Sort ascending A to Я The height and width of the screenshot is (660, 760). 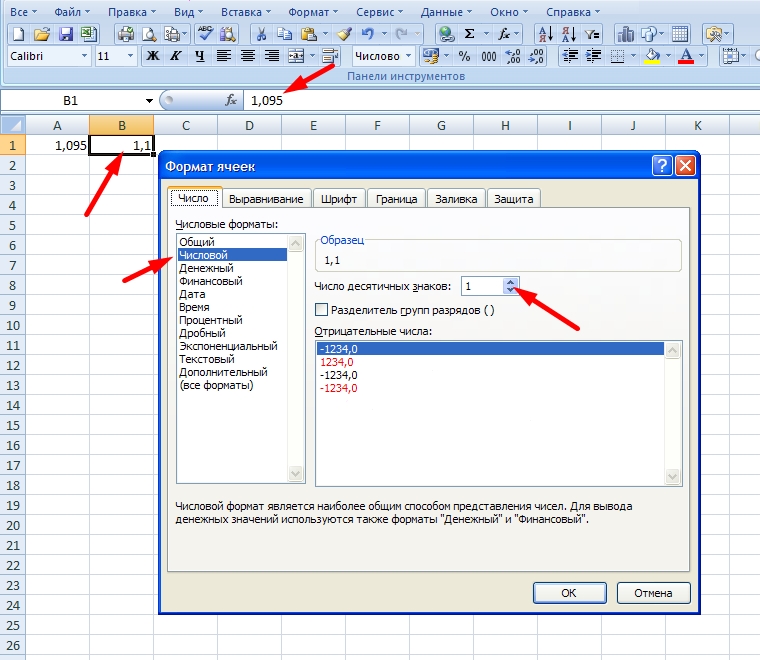click(546, 34)
